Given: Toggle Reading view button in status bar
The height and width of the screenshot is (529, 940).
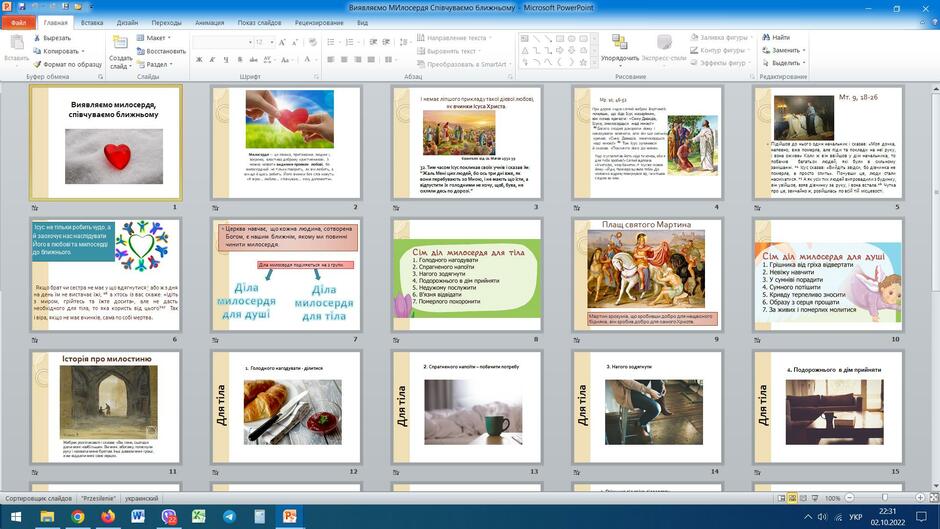Looking at the screenshot, I should pos(804,498).
